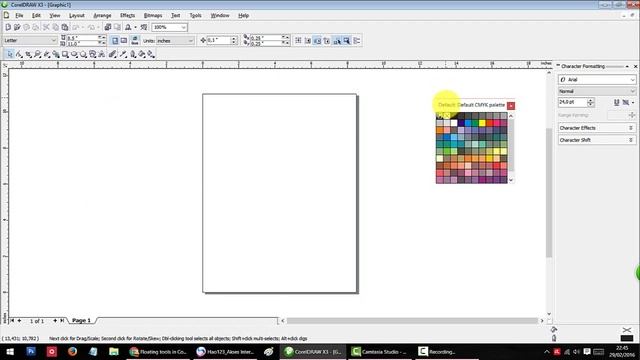Image resolution: width=640 pixels, height=360 pixels.
Task: Select the Zoom tool in toolbox
Action: pyautogui.click(x=38, y=54)
